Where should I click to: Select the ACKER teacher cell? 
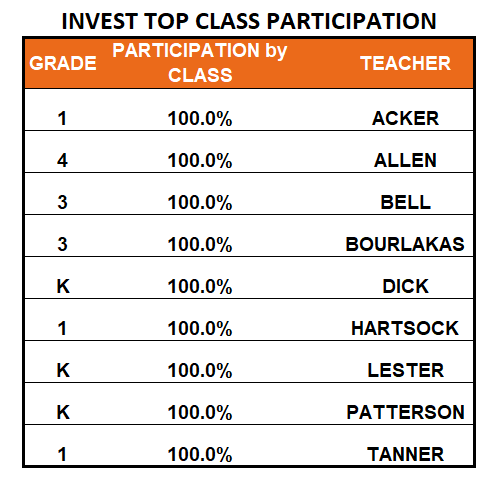pos(405,118)
